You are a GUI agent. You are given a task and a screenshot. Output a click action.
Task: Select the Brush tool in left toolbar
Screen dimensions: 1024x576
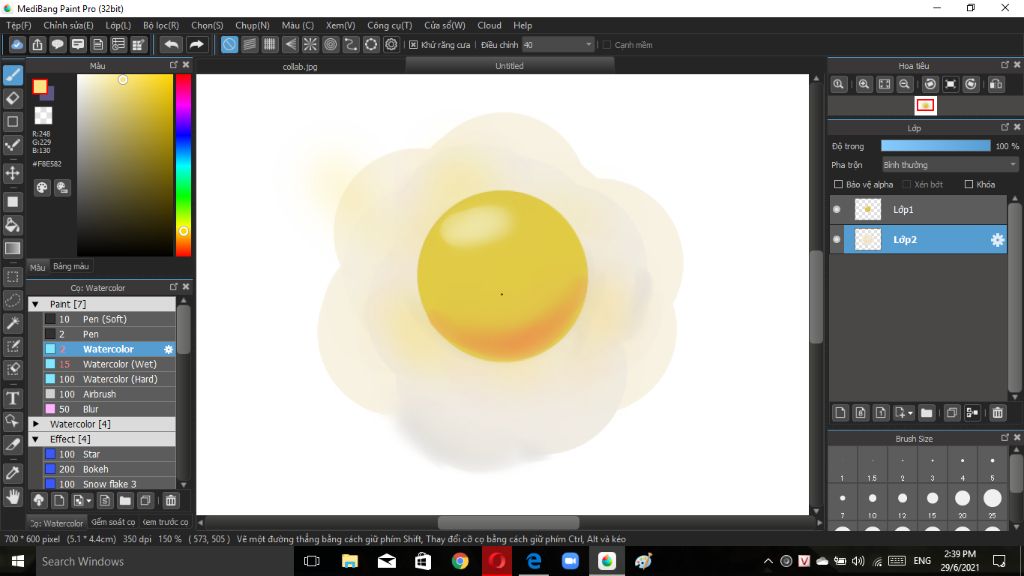[x=13, y=75]
